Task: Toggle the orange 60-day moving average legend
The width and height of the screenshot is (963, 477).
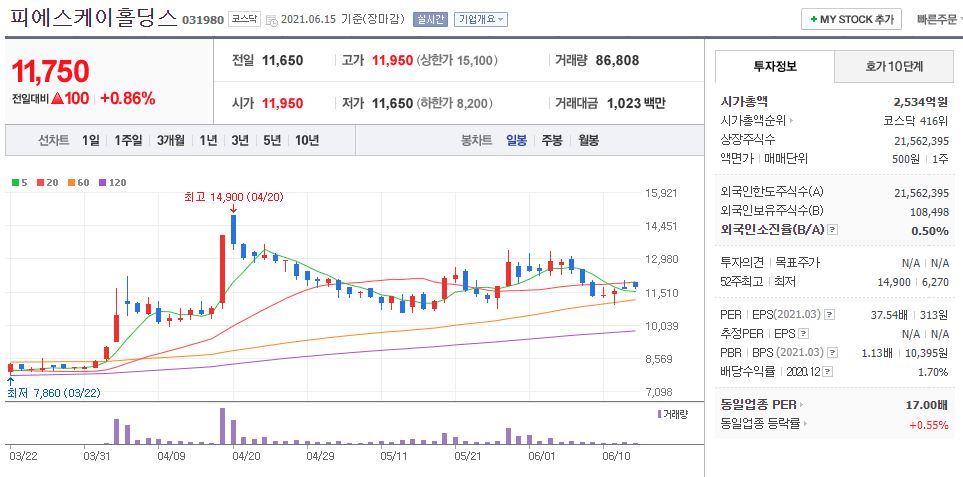Action: click(77, 182)
